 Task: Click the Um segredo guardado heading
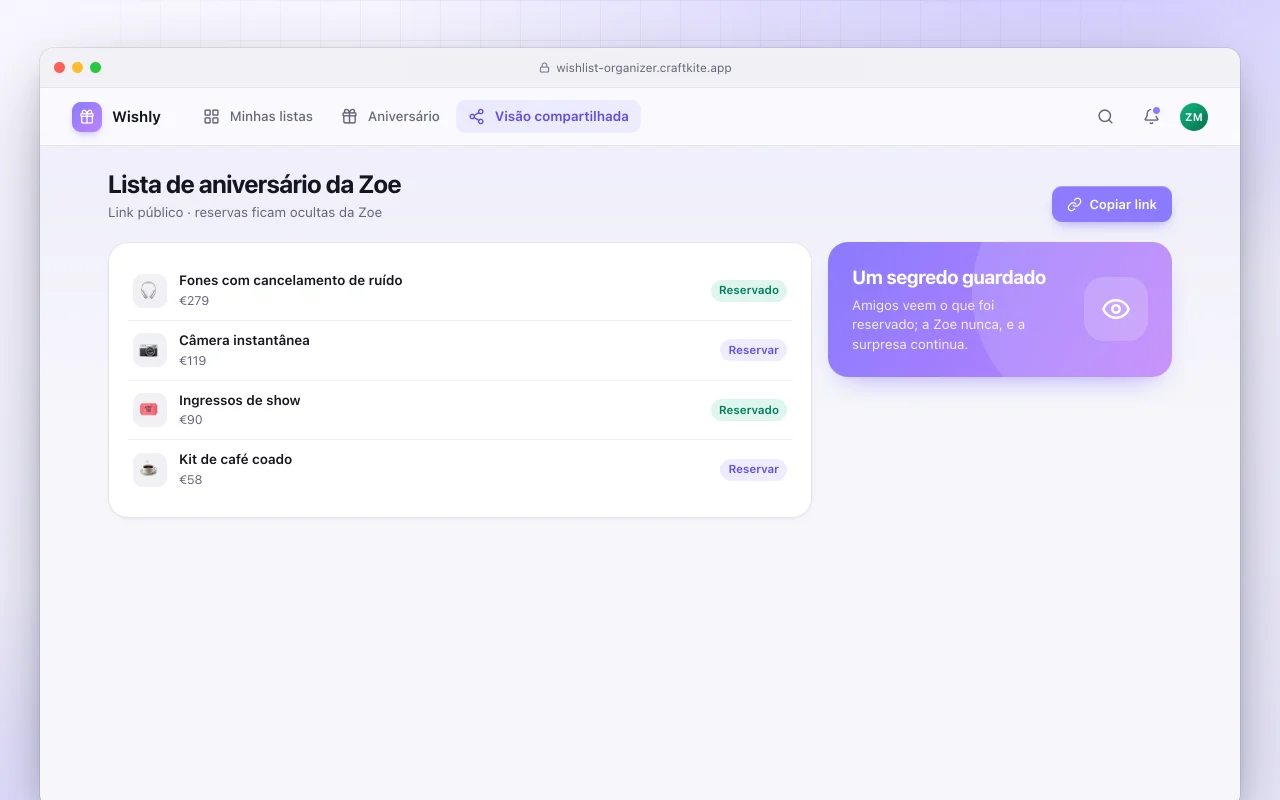(949, 277)
